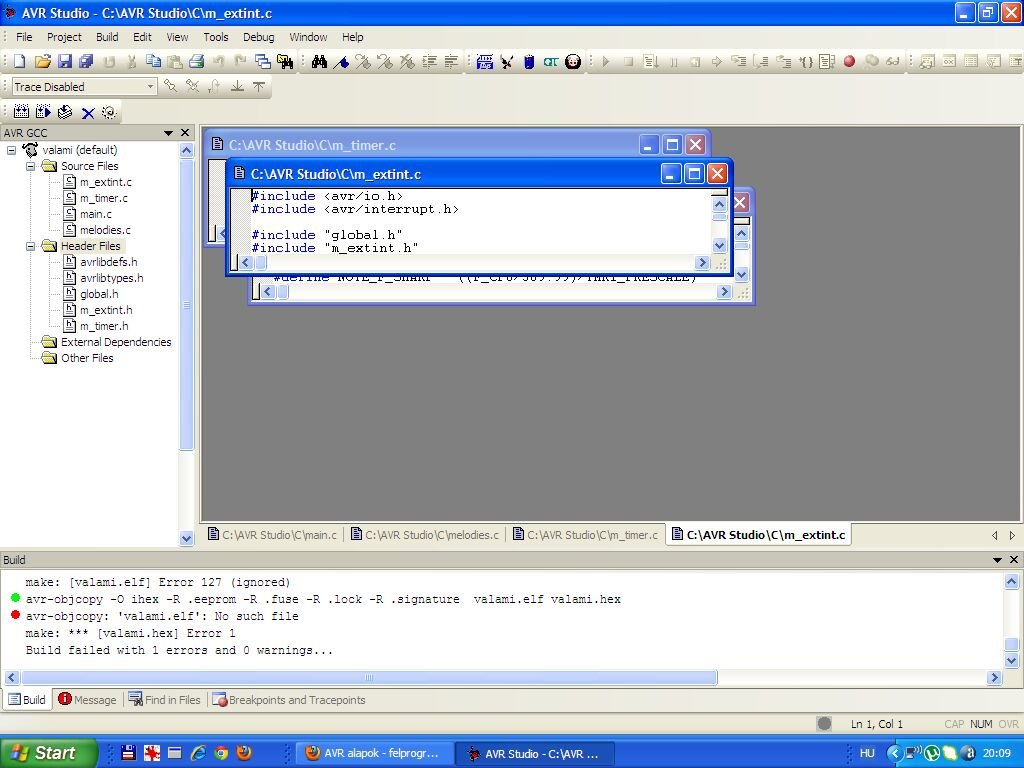Toggle breakpoint with red circle icon
Viewport: 1024px width, 768px height.
tap(849, 61)
